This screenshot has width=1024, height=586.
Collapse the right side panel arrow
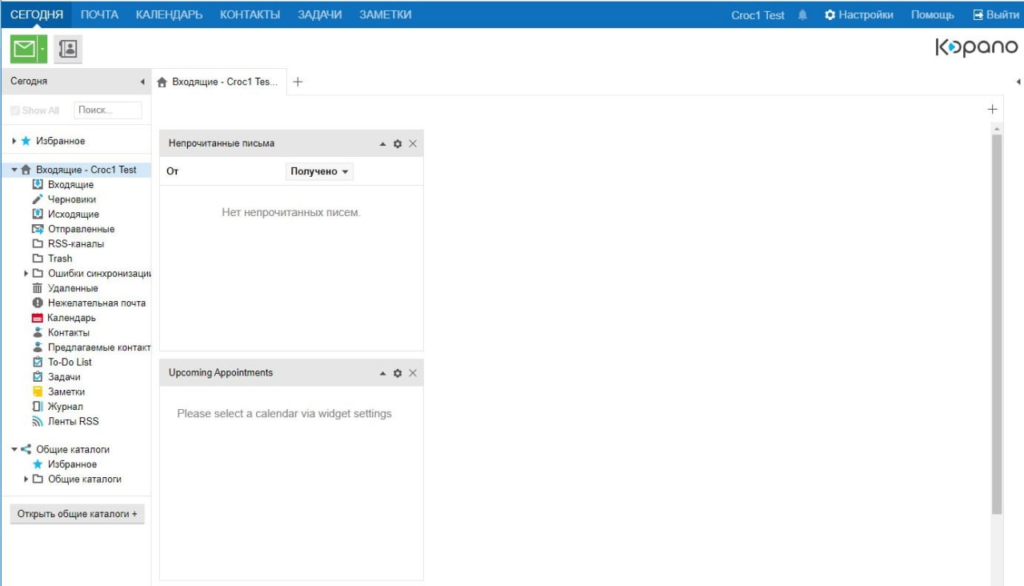(1017, 82)
